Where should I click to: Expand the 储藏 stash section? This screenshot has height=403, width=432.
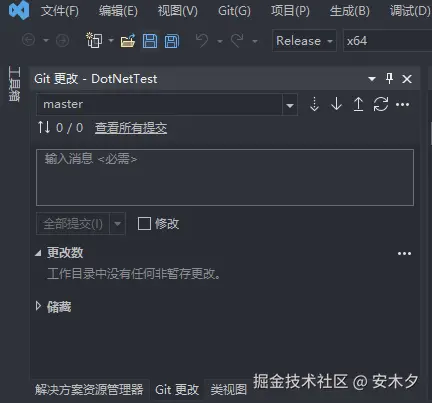38,306
